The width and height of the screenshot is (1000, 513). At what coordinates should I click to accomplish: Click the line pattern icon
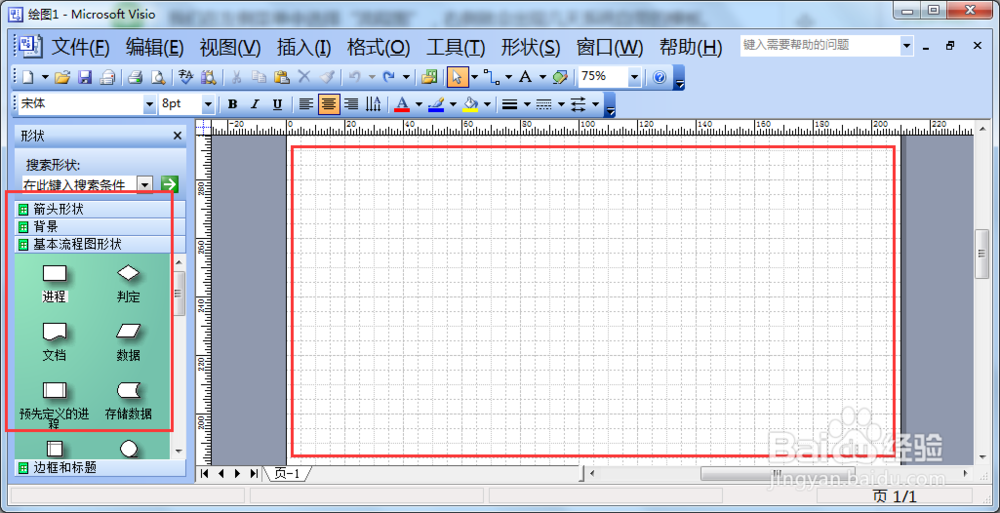click(x=543, y=104)
